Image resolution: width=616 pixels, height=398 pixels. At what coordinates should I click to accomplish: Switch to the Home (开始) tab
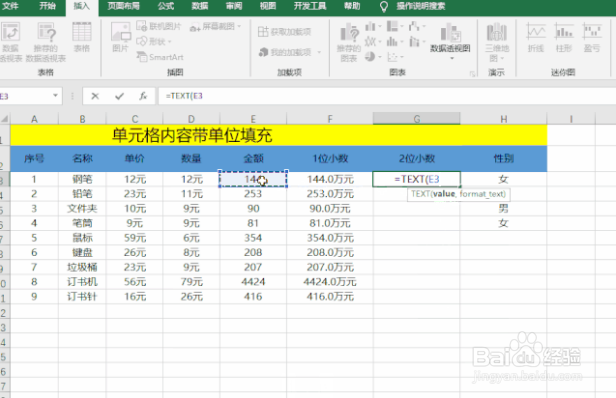47,6
